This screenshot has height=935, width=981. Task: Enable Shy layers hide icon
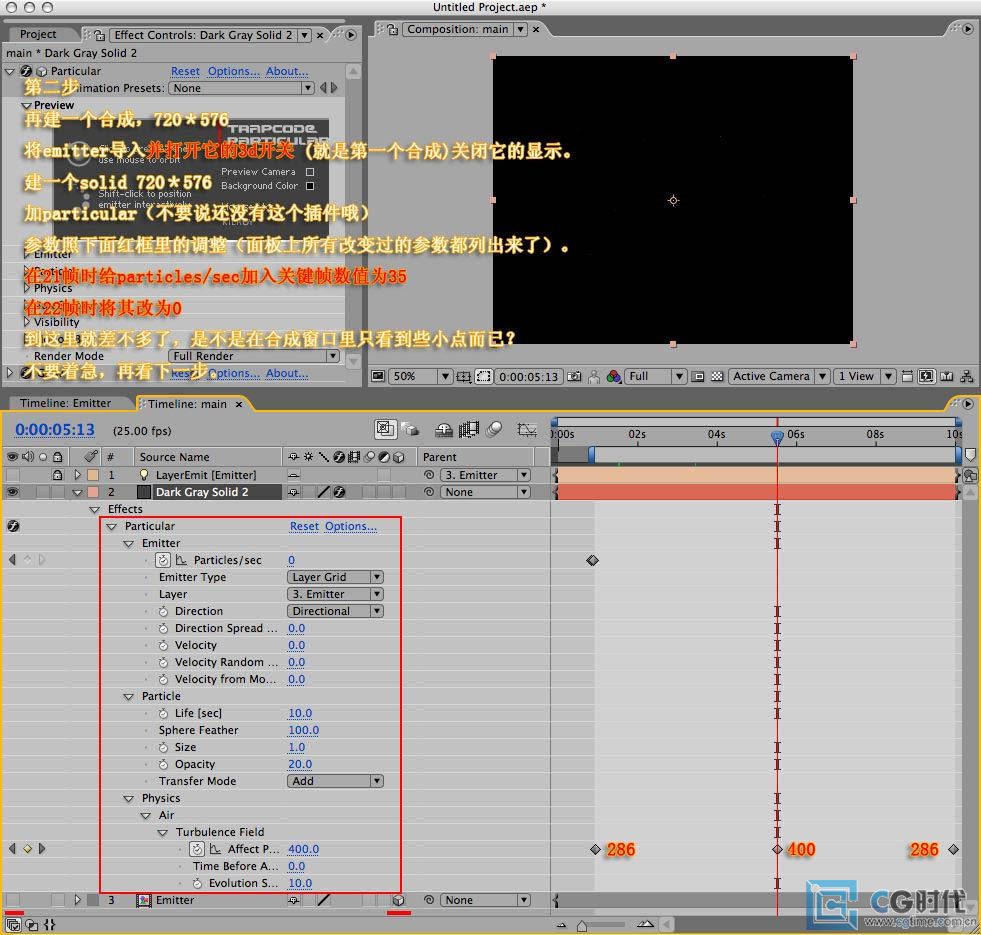(444, 429)
